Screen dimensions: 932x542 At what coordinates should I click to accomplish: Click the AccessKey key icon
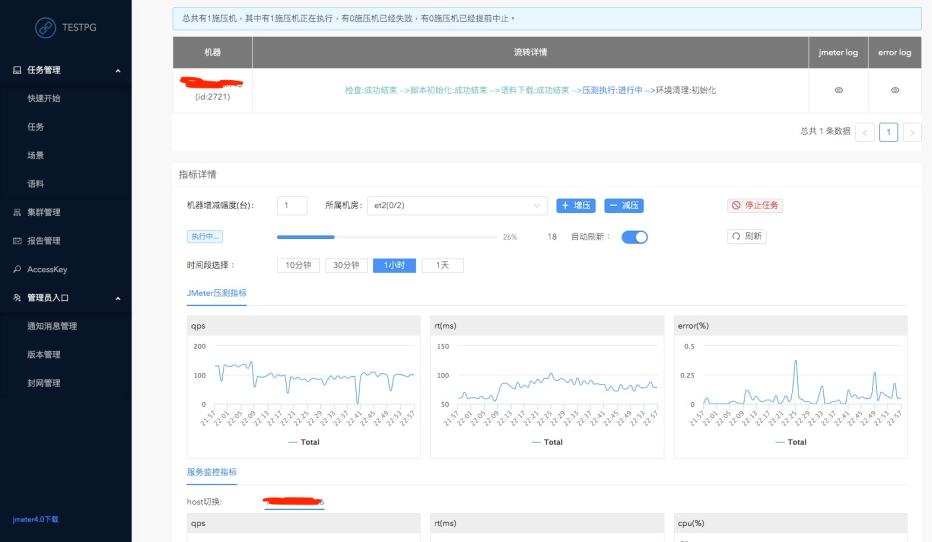click(17, 269)
